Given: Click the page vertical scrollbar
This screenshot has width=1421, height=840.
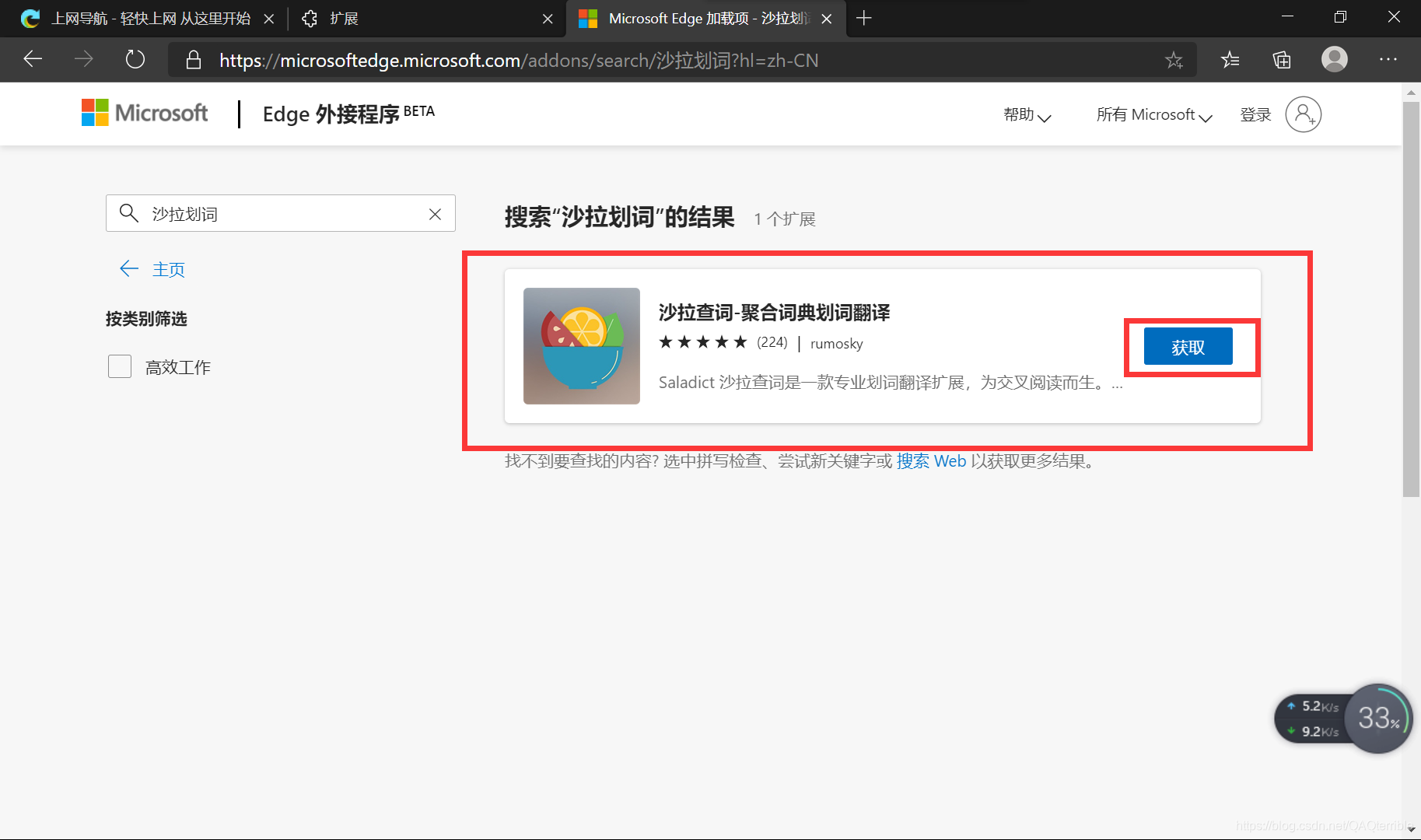Looking at the screenshot, I should click(x=1411, y=299).
